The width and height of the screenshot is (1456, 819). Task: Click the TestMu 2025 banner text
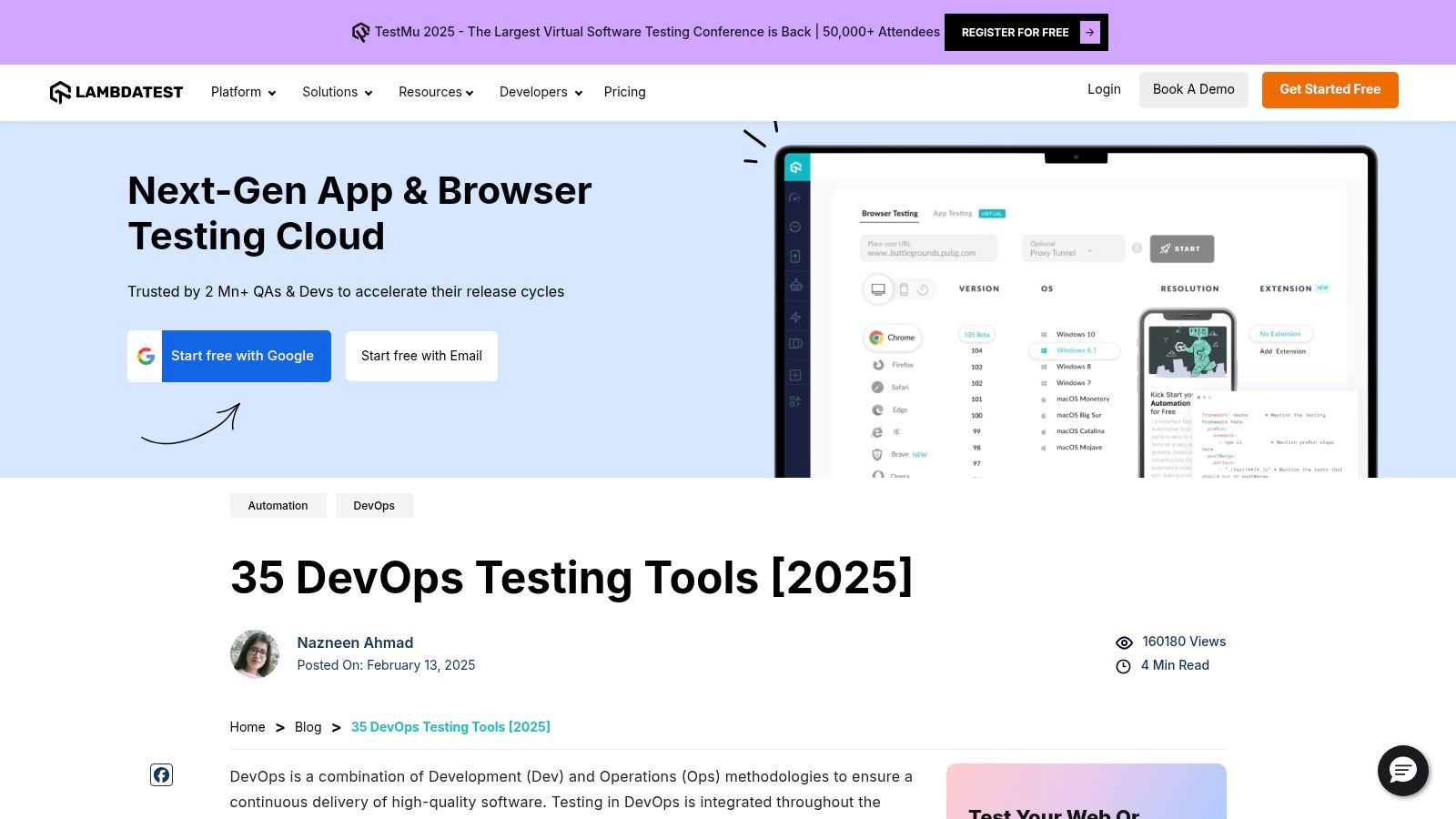click(657, 32)
